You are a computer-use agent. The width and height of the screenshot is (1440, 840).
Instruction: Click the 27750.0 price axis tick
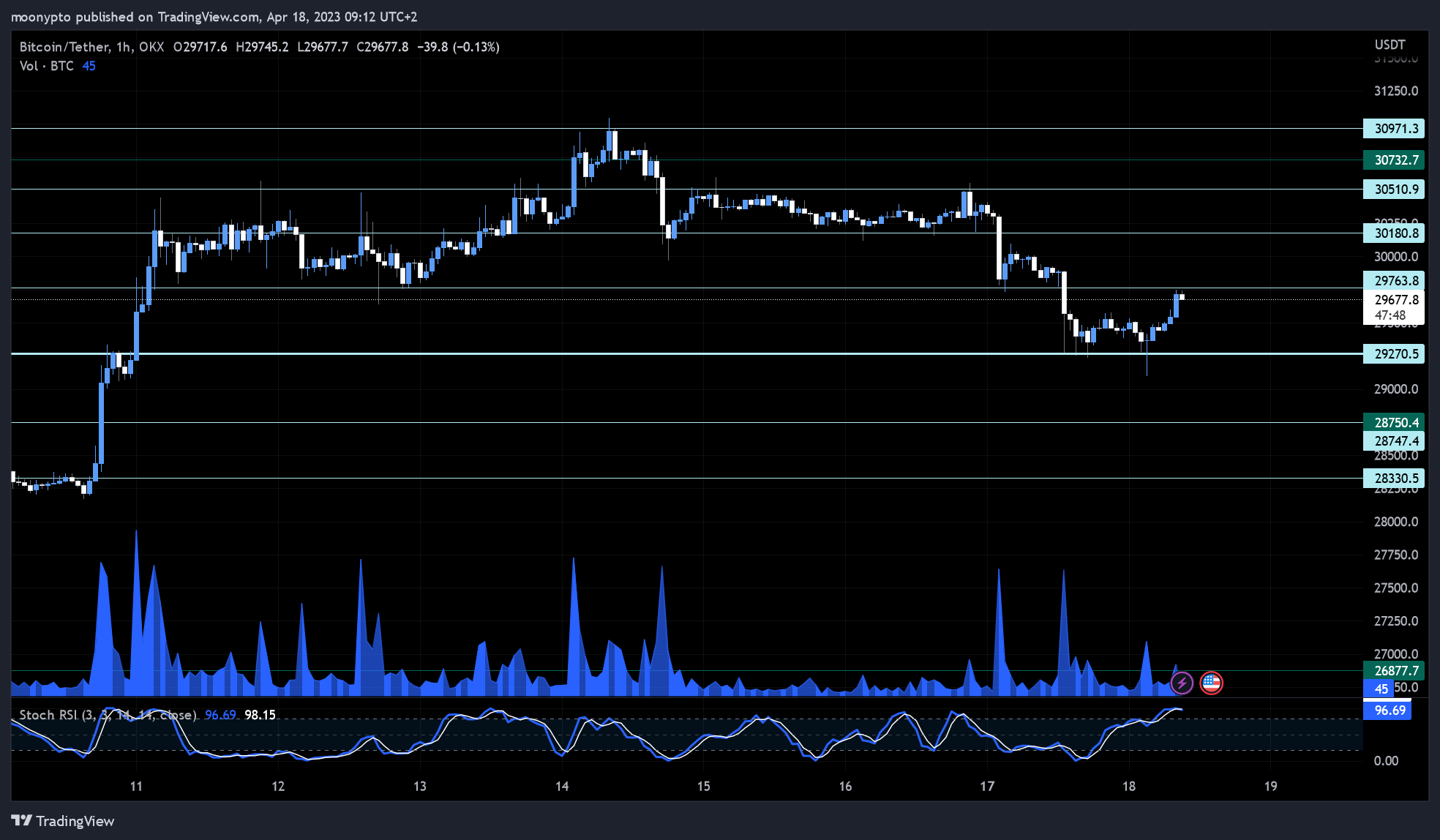pos(1396,555)
